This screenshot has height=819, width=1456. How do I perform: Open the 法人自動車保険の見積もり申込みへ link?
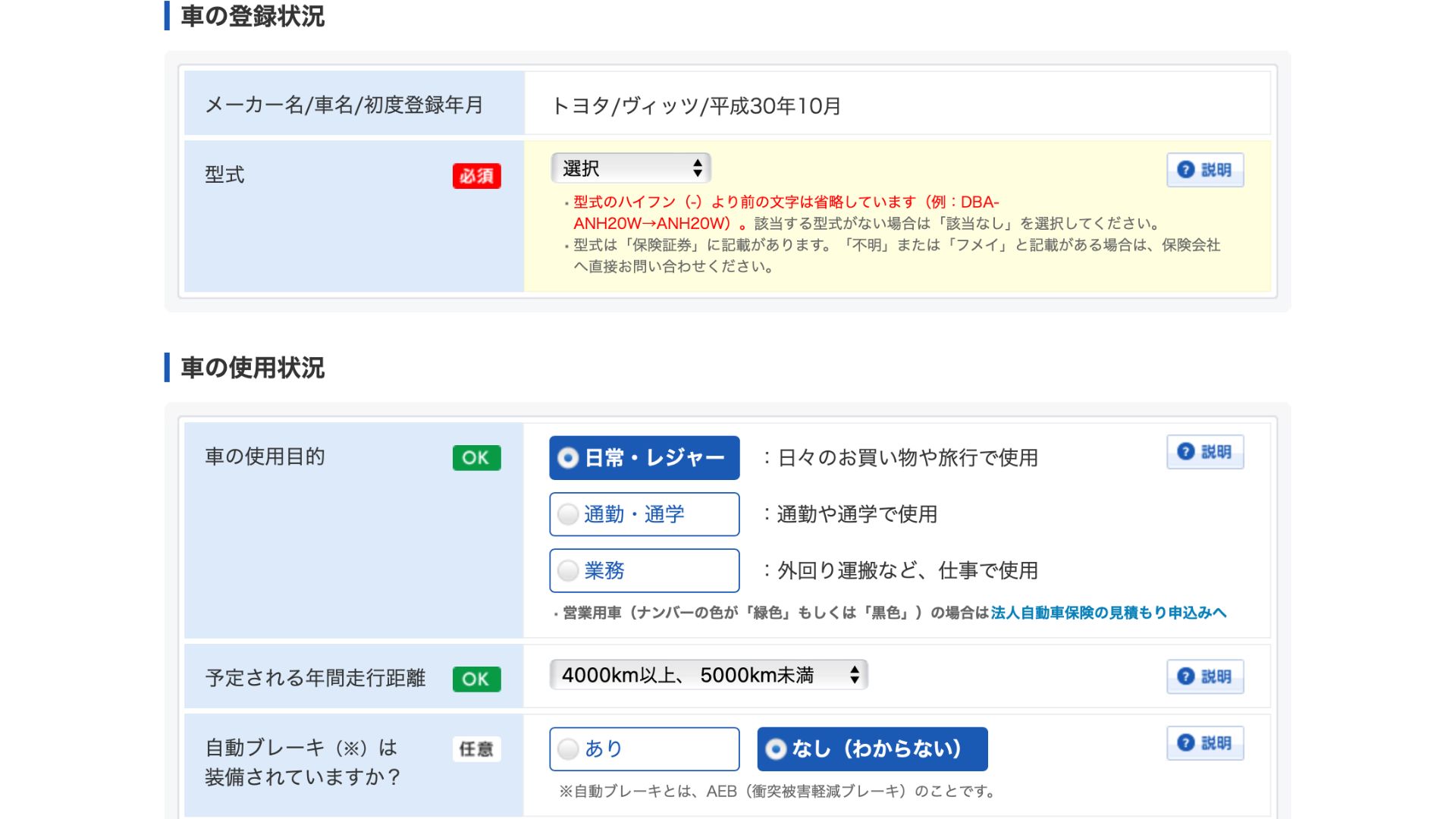click(1108, 613)
